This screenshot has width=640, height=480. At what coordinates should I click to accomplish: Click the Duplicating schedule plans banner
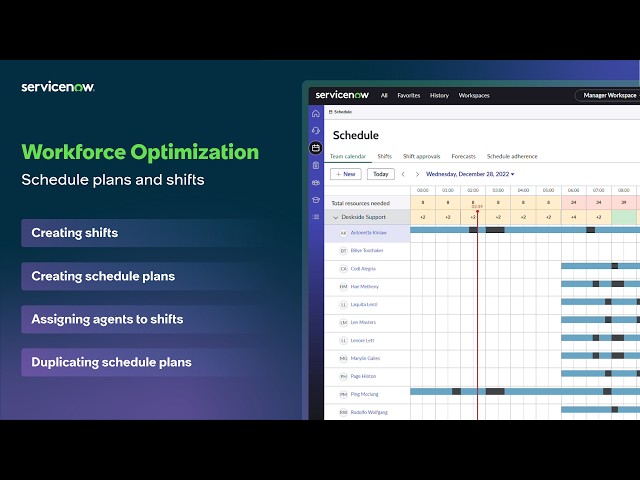point(143,362)
